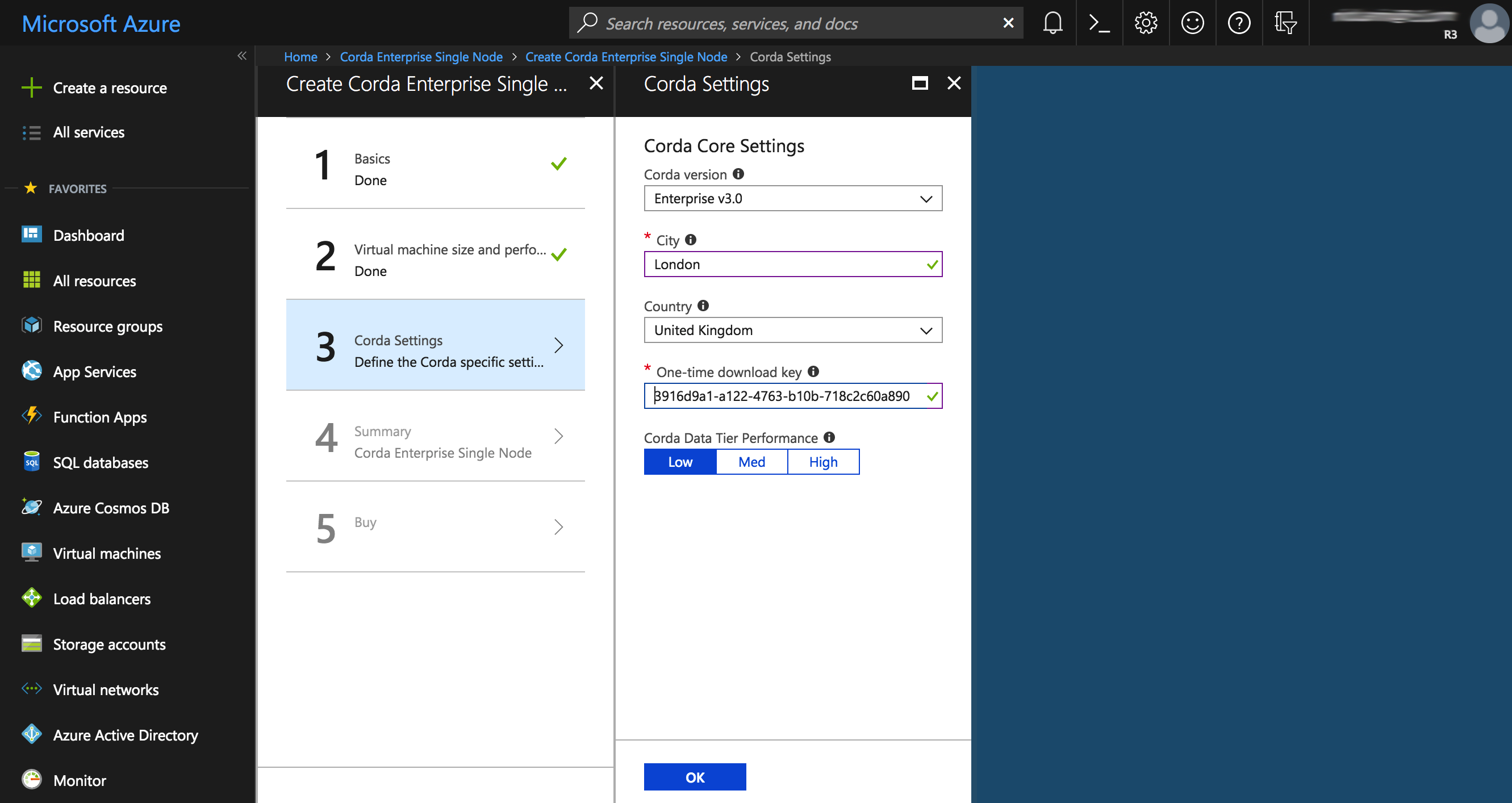Open the Corda version dropdown

[x=793, y=198]
